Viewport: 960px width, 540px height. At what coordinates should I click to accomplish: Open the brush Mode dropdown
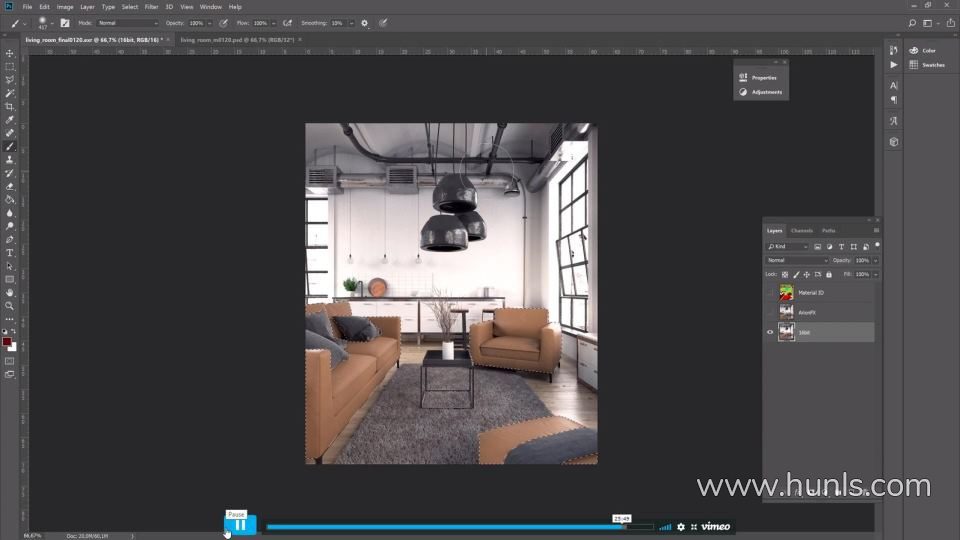click(127, 22)
